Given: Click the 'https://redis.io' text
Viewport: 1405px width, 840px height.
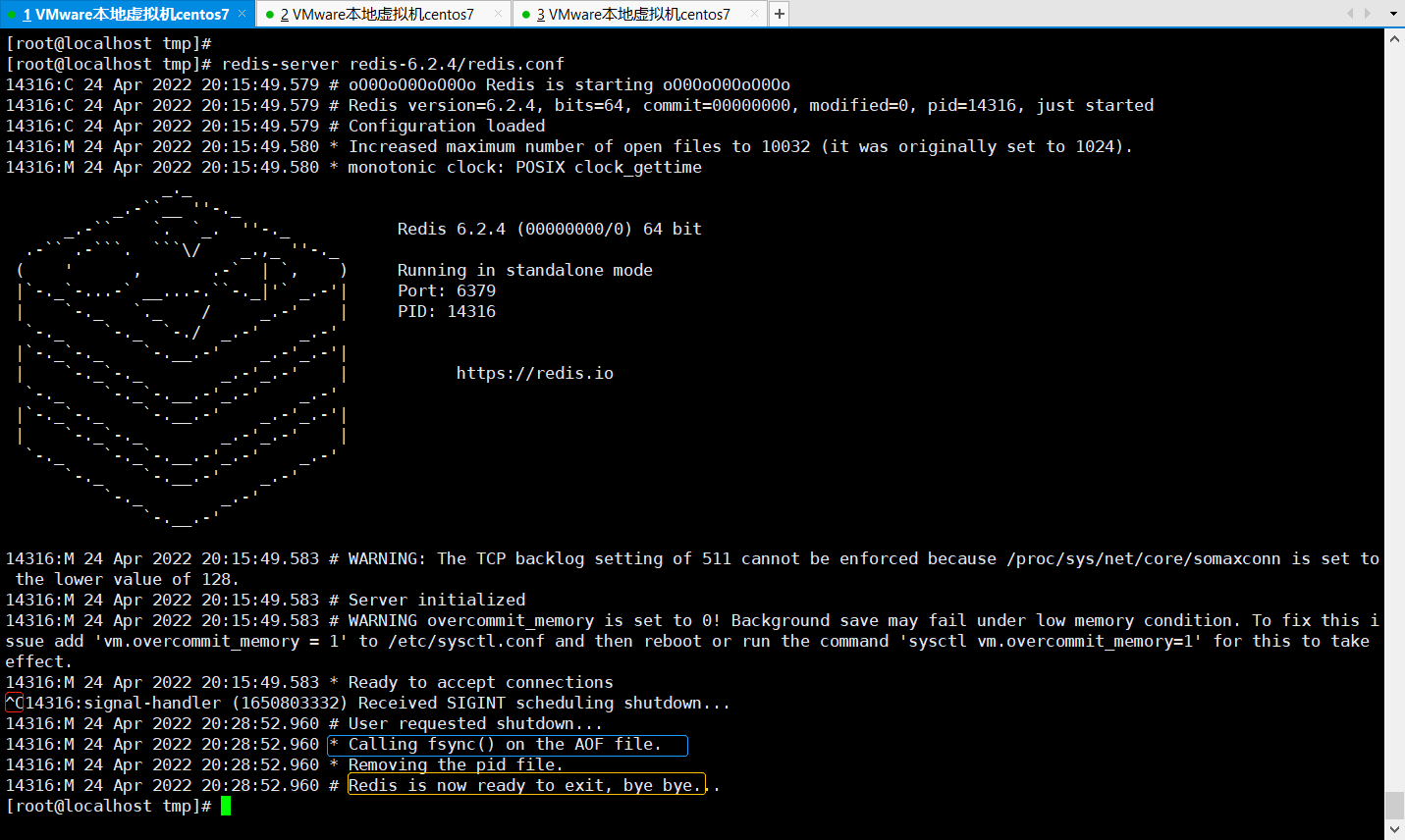Looking at the screenshot, I should [535, 373].
